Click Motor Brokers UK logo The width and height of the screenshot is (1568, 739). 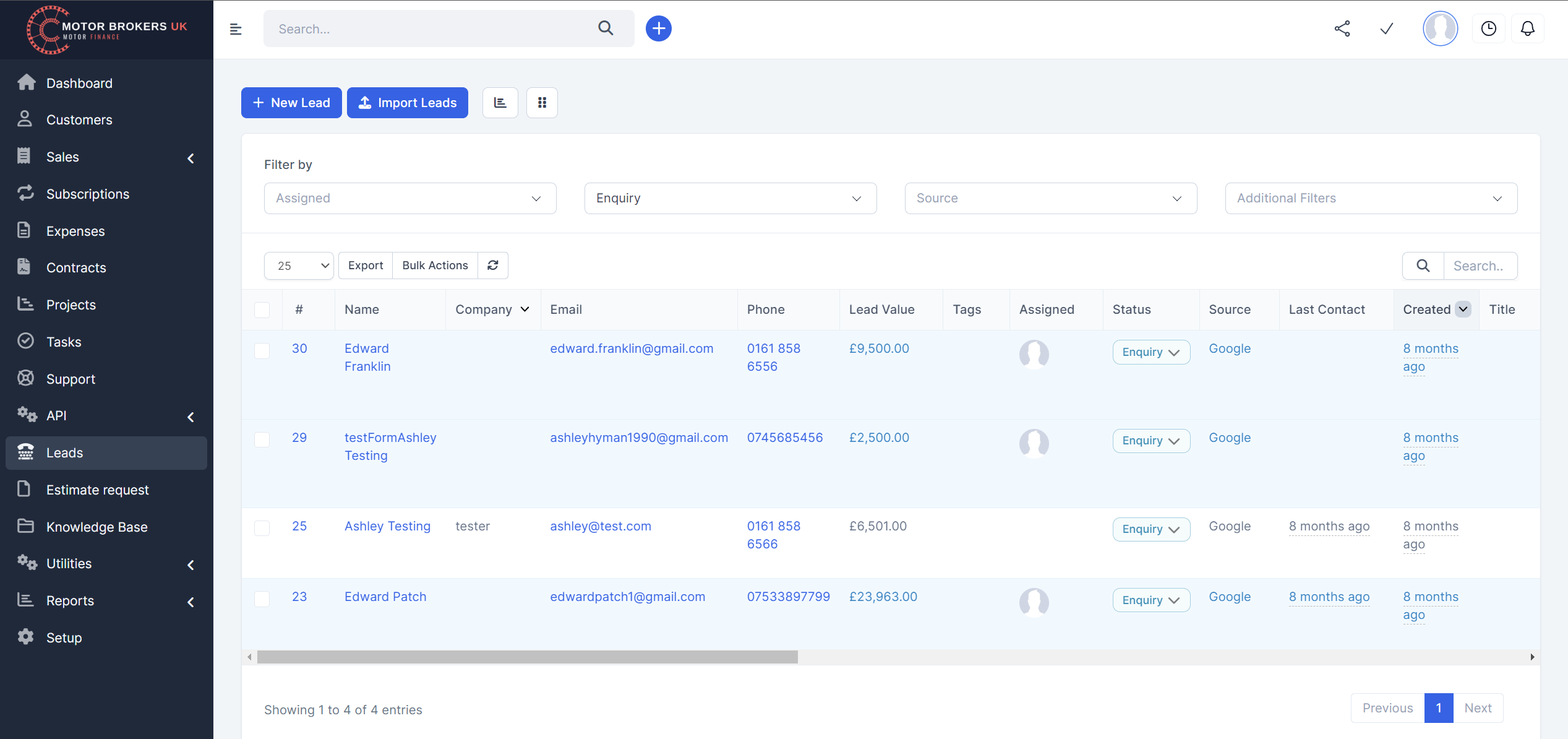coord(106,30)
